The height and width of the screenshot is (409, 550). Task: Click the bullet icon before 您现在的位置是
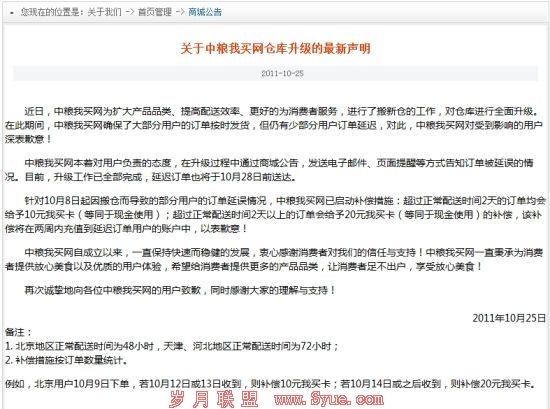[12, 13]
